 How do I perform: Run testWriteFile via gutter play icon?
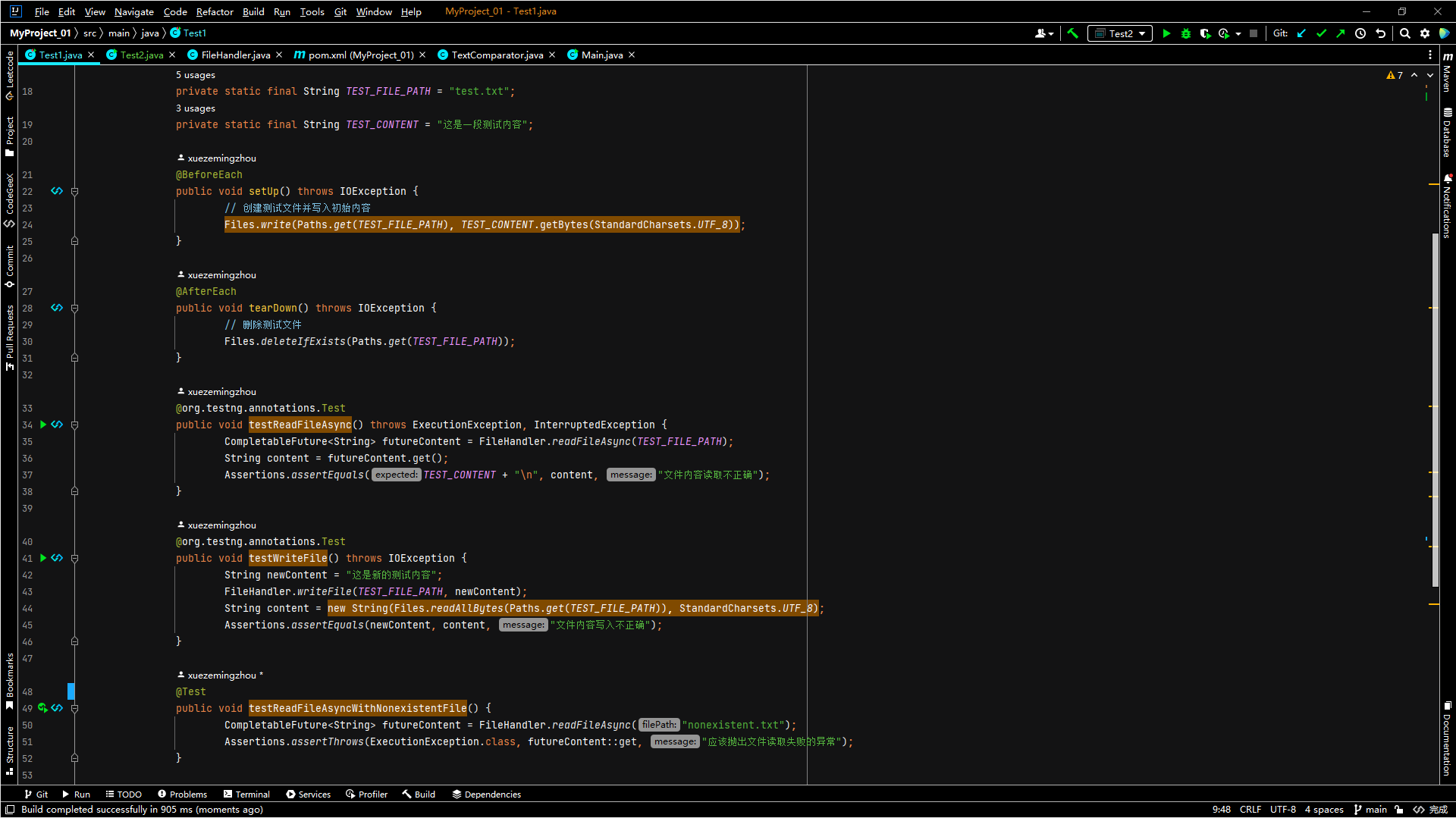(x=43, y=558)
